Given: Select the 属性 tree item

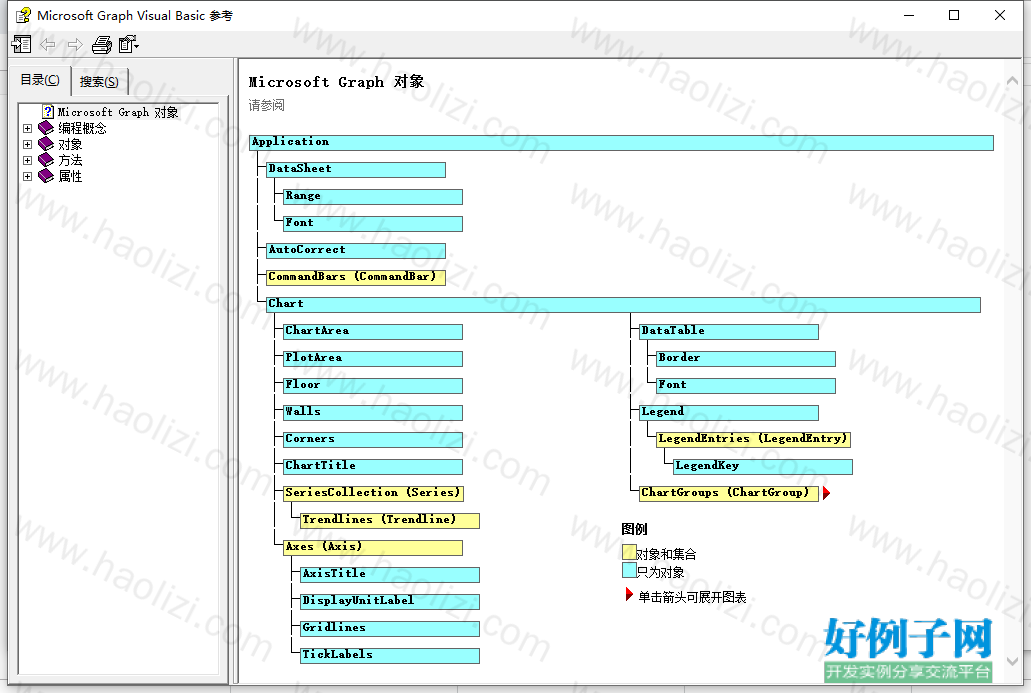Looking at the screenshot, I should click(70, 176).
